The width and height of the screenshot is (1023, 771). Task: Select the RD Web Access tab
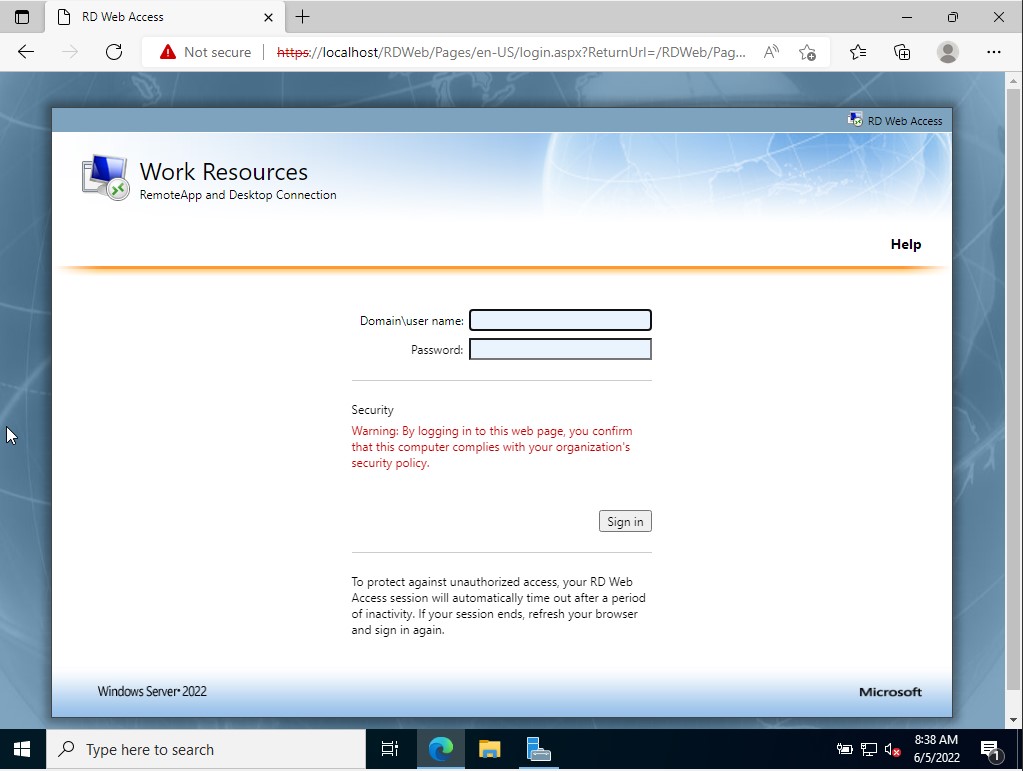(x=164, y=17)
